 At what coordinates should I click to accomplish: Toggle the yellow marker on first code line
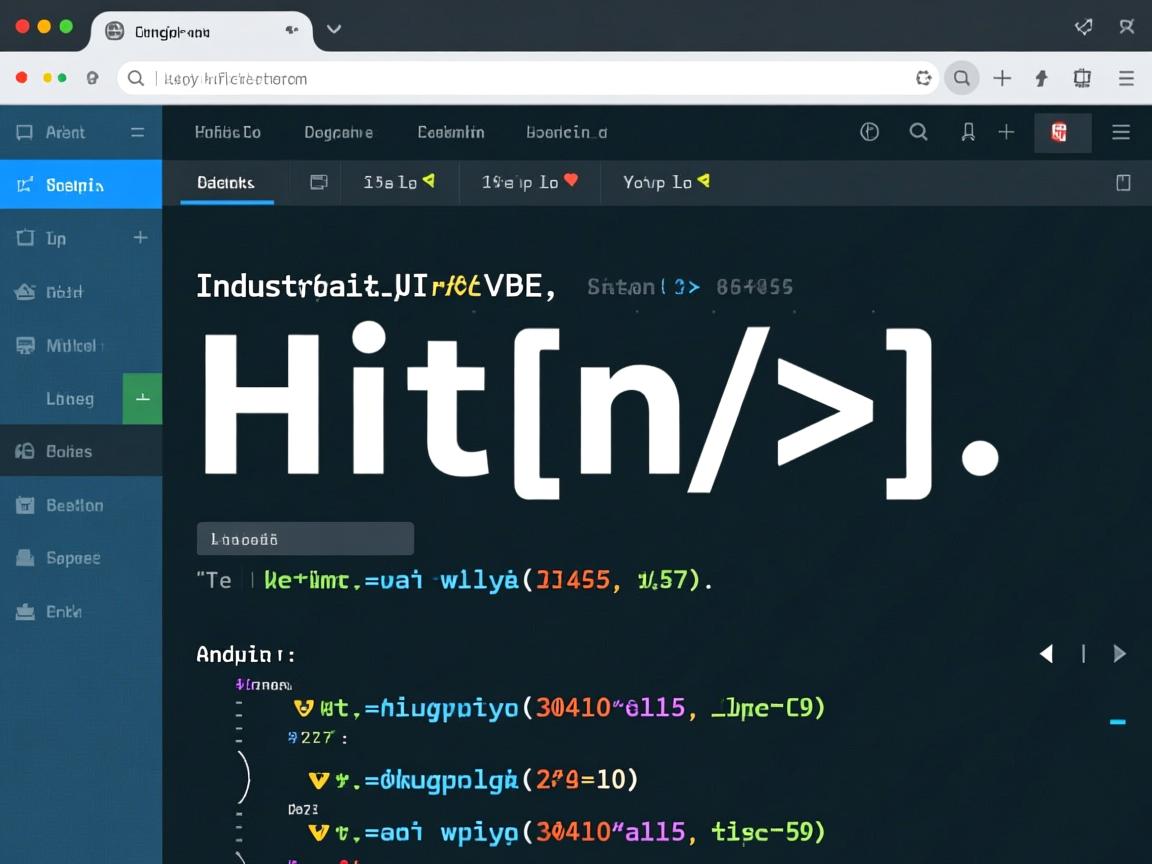pyautogui.click(x=303, y=708)
